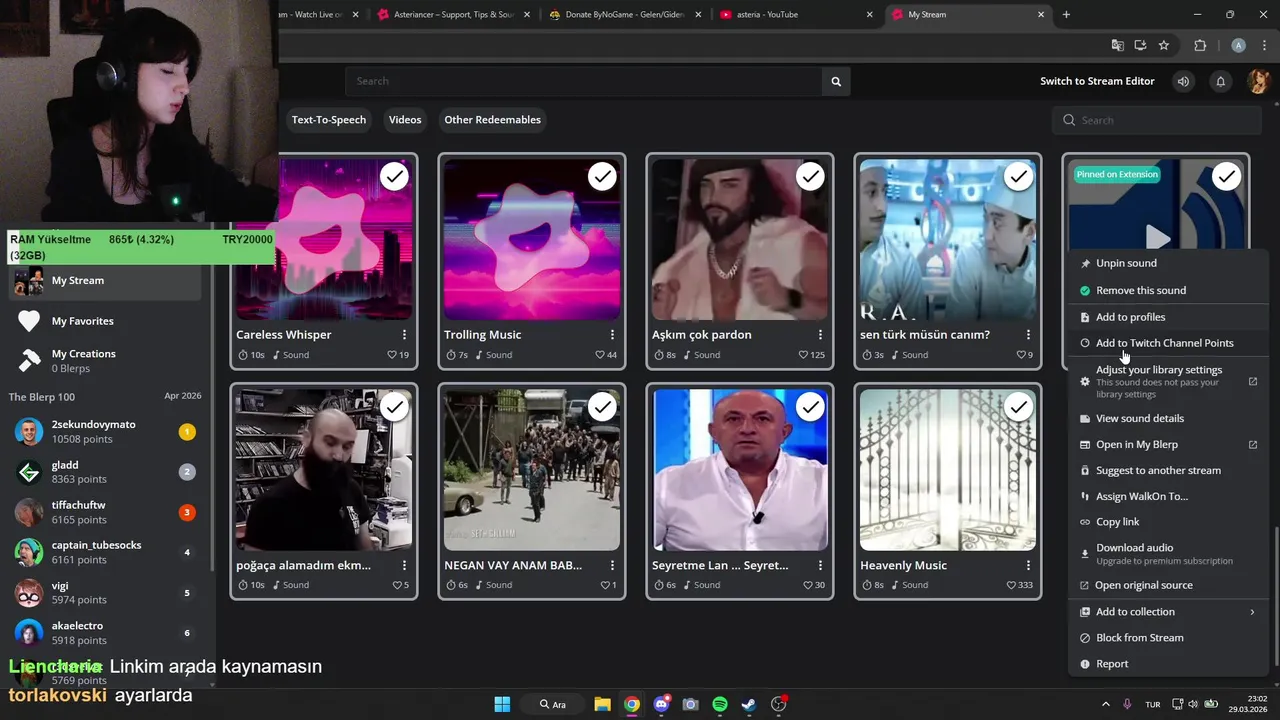
Task: Open three-dot menu for Aşkım çok pardon
Action: (x=820, y=335)
